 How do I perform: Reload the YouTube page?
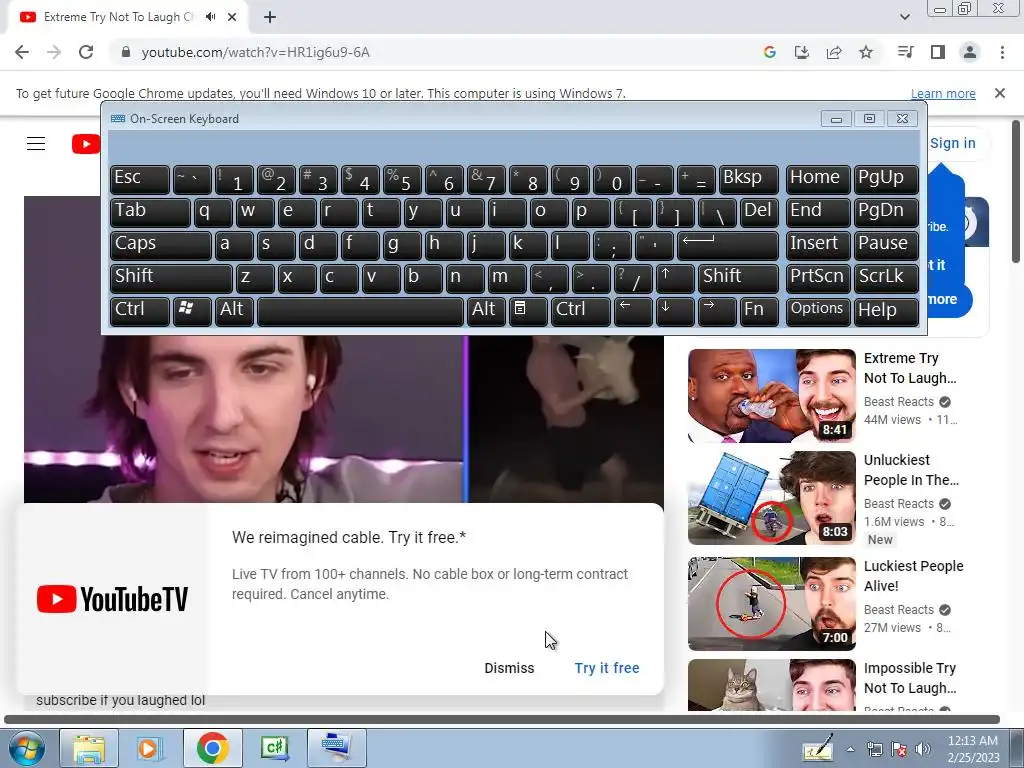[86, 52]
